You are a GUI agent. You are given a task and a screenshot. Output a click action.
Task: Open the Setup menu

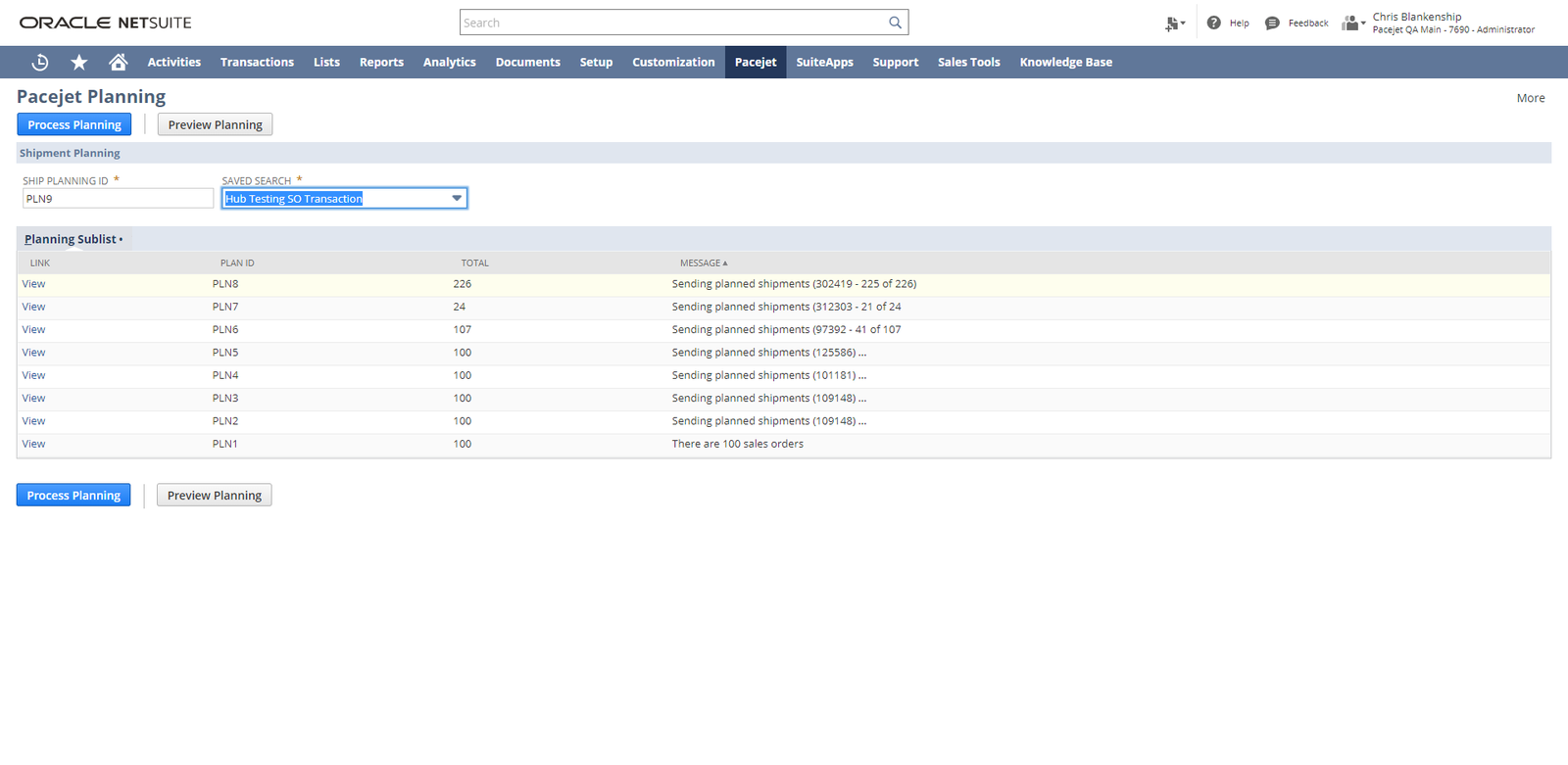(x=596, y=62)
